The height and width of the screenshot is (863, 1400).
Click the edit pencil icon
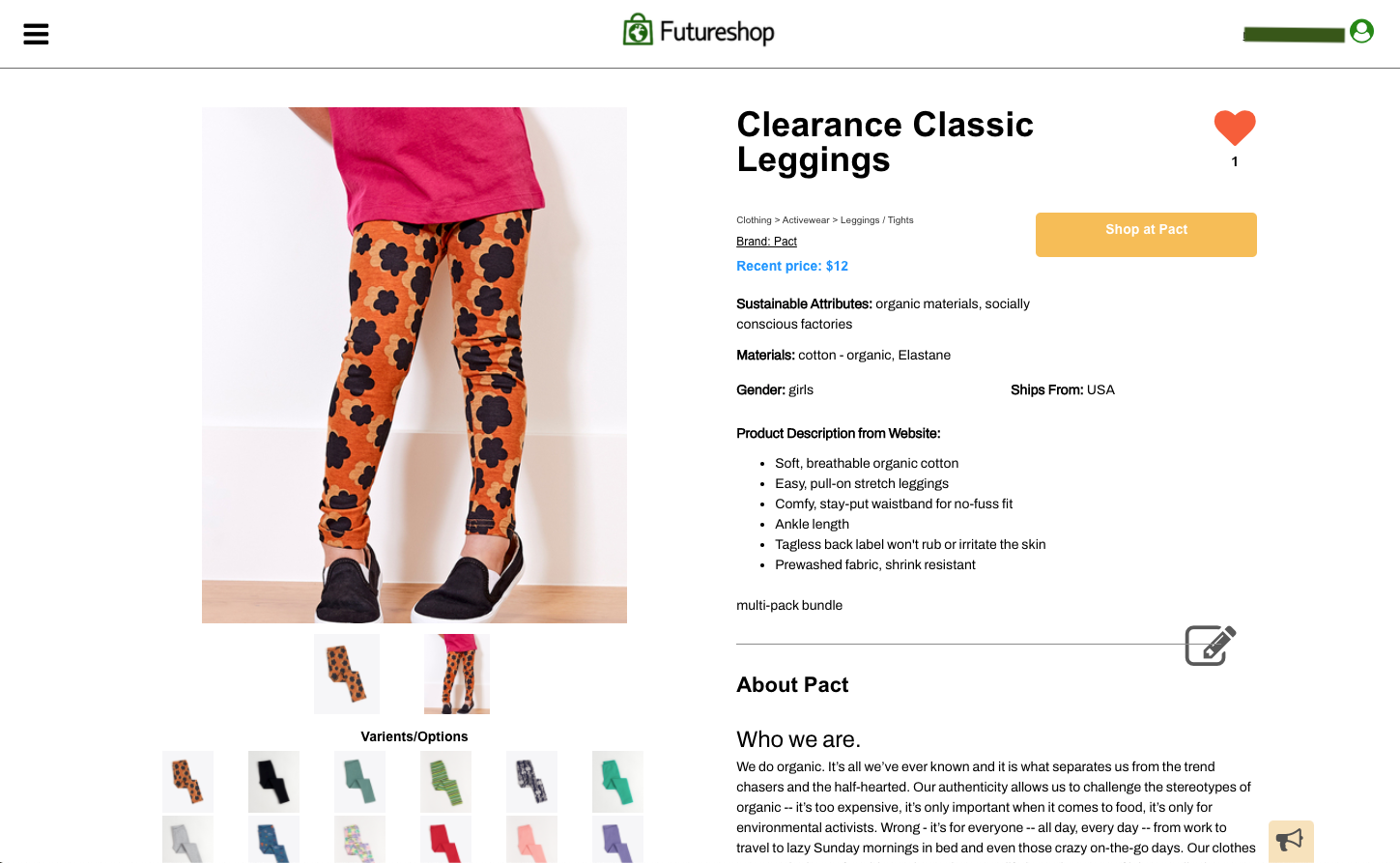pyautogui.click(x=1211, y=646)
